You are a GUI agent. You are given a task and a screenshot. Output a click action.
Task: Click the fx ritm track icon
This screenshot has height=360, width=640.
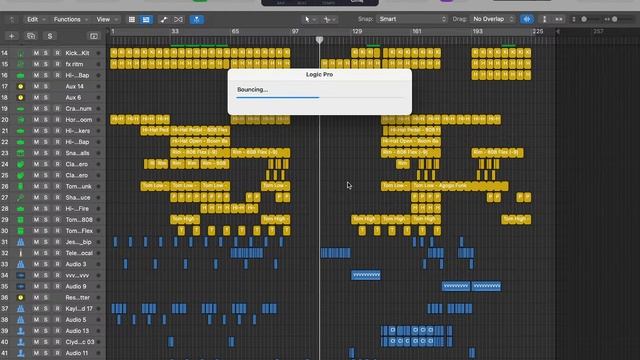[20, 64]
